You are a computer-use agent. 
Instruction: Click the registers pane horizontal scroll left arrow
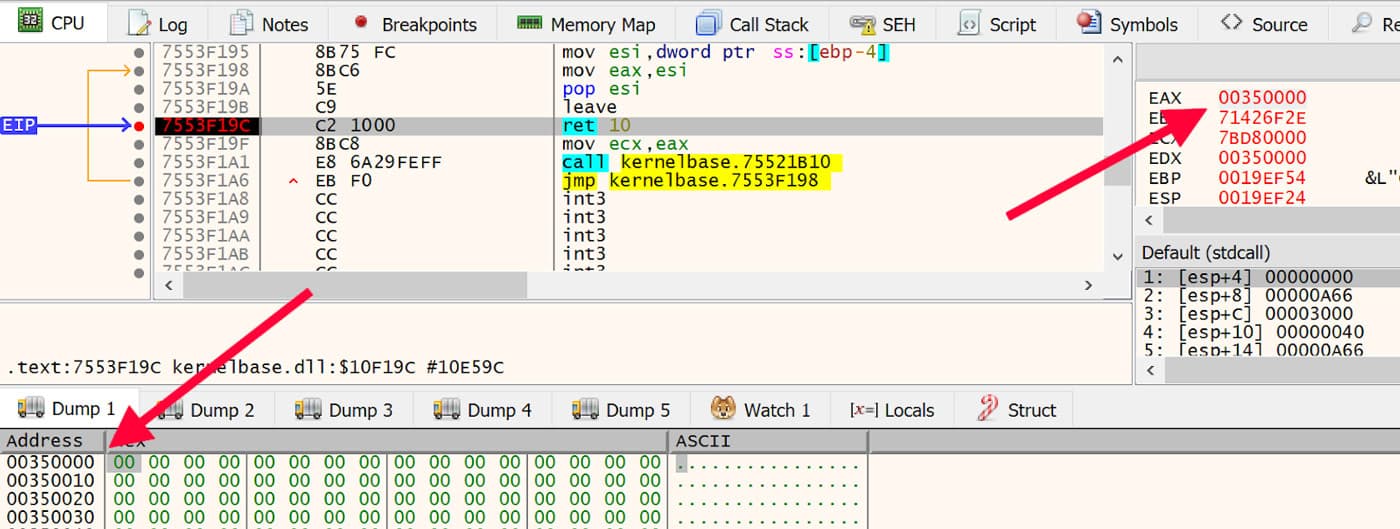click(x=1147, y=220)
